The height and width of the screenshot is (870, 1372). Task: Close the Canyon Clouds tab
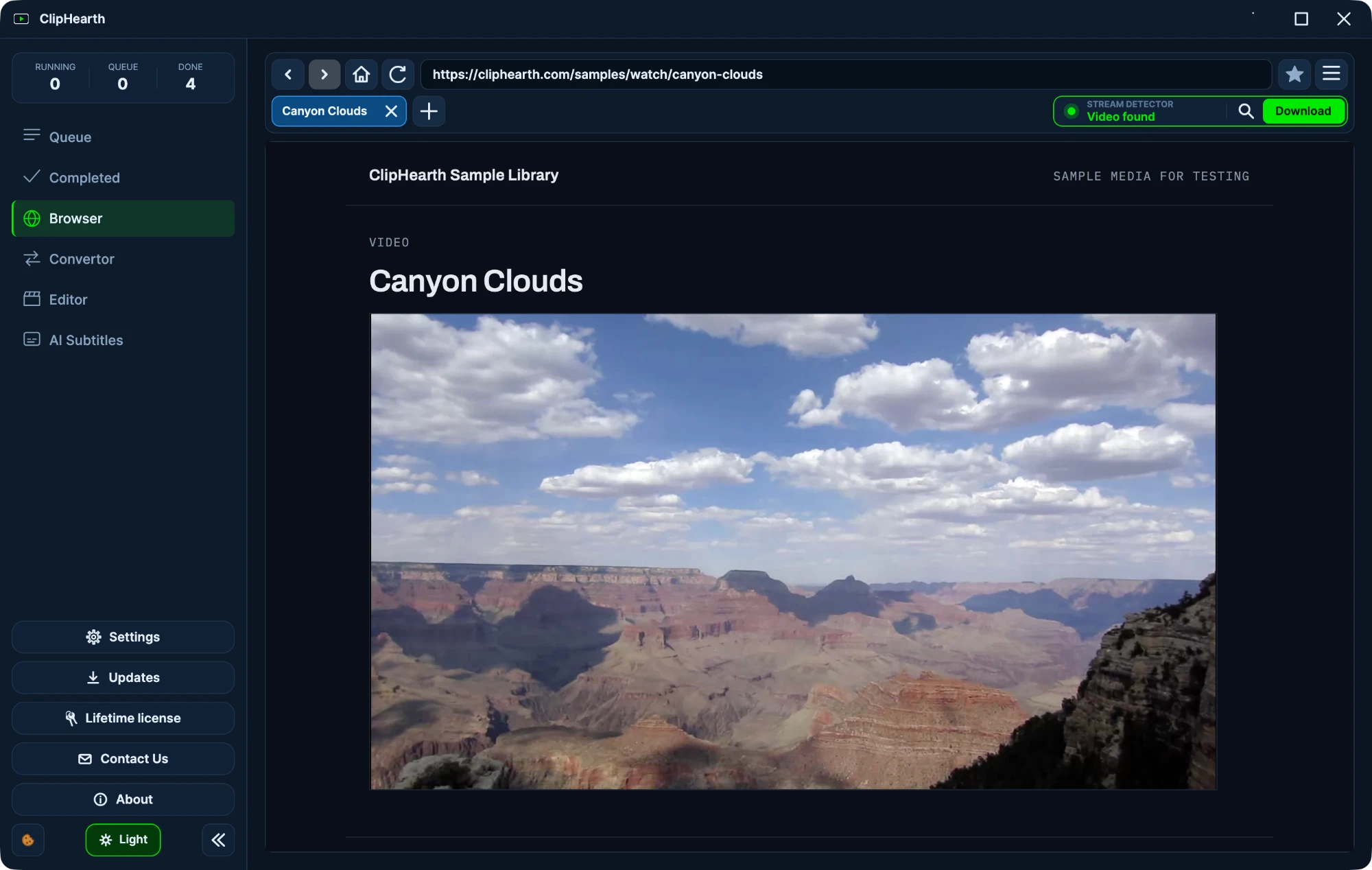pyautogui.click(x=391, y=111)
